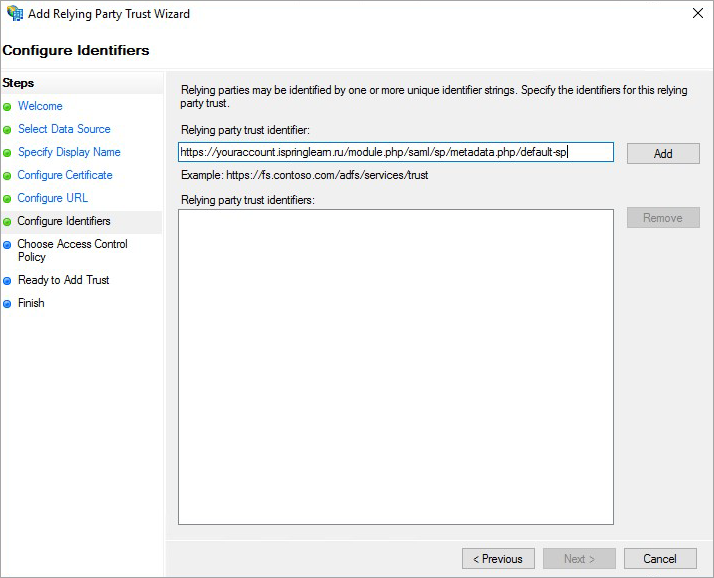Click the Previous button
Image resolution: width=714 pixels, height=578 pixels.
point(498,558)
